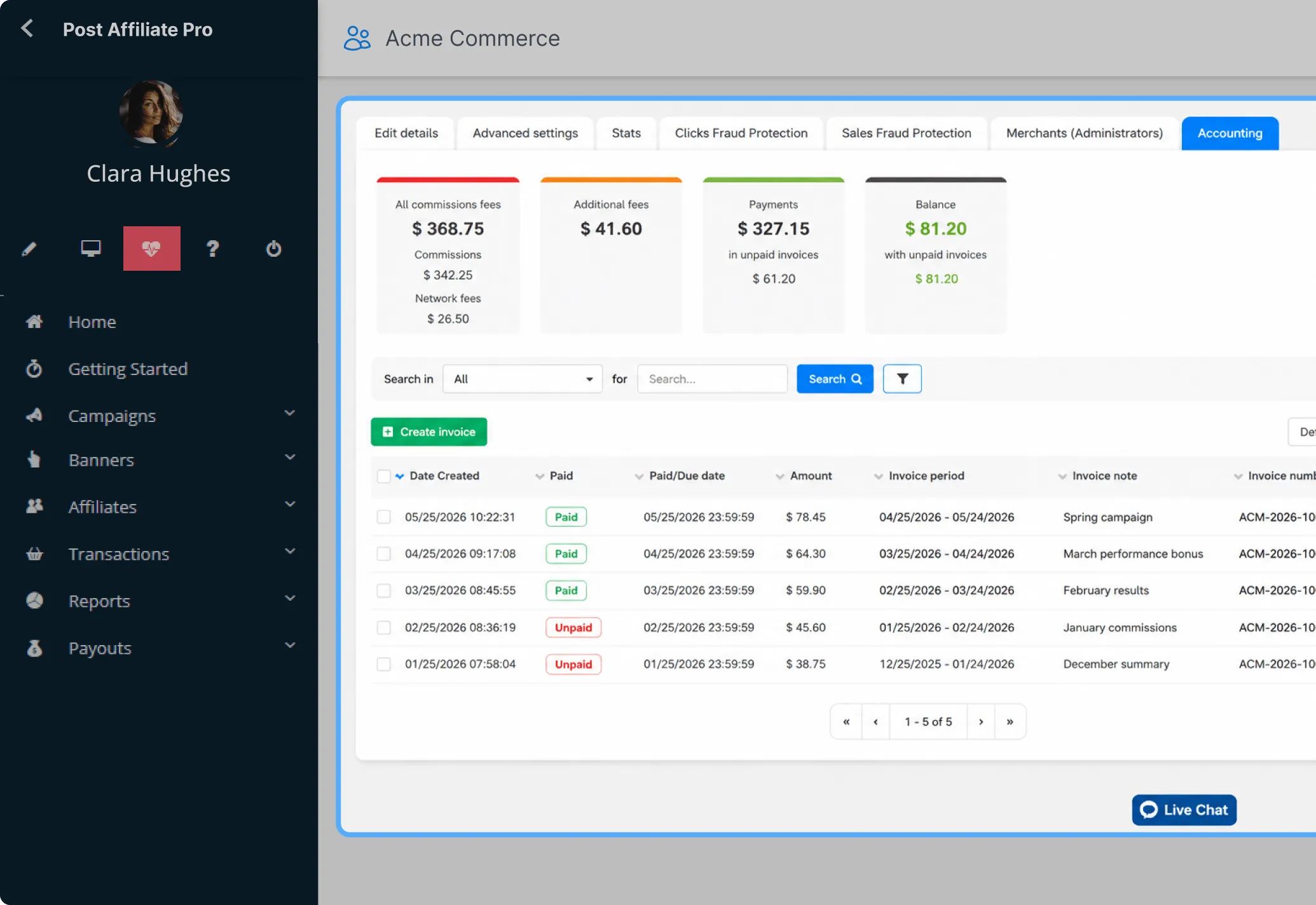Image resolution: width=1316 pixels, height=905 pixels.
Task: Click the Unpaid status of January commissions invoice
Action: (573, 627)
